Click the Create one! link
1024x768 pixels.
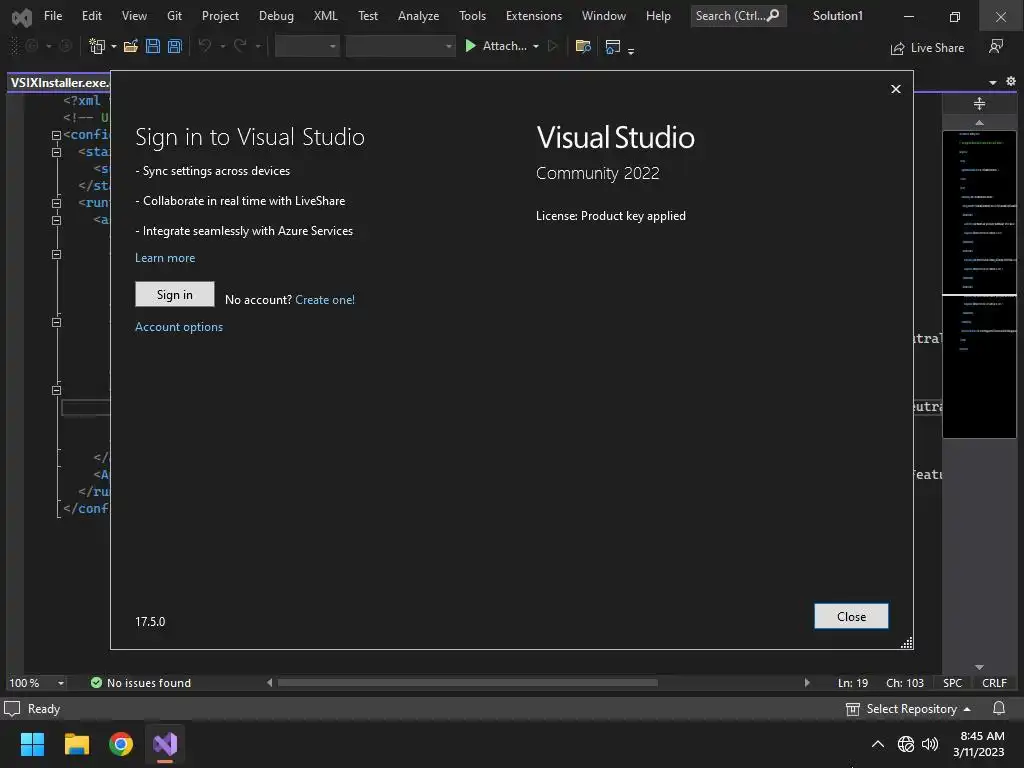point(325,300)
